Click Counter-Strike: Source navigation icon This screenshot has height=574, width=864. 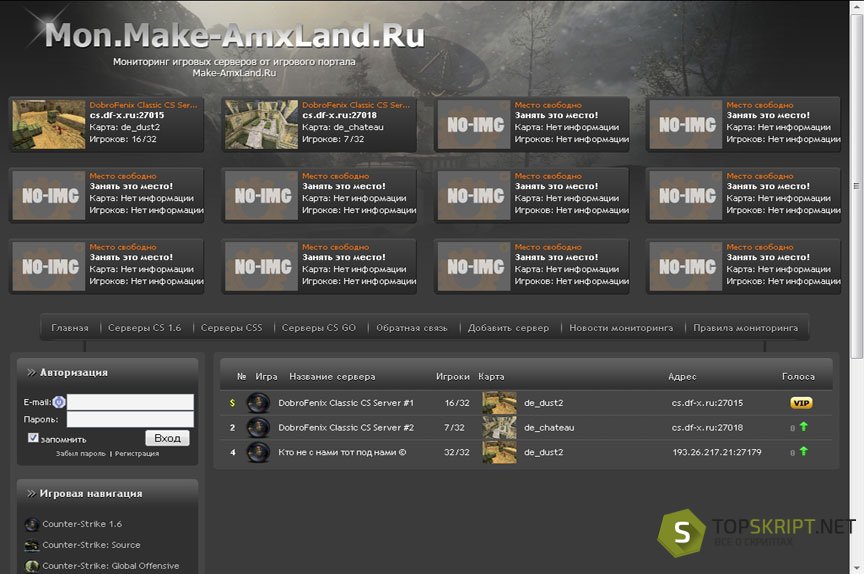click(32, 545)
